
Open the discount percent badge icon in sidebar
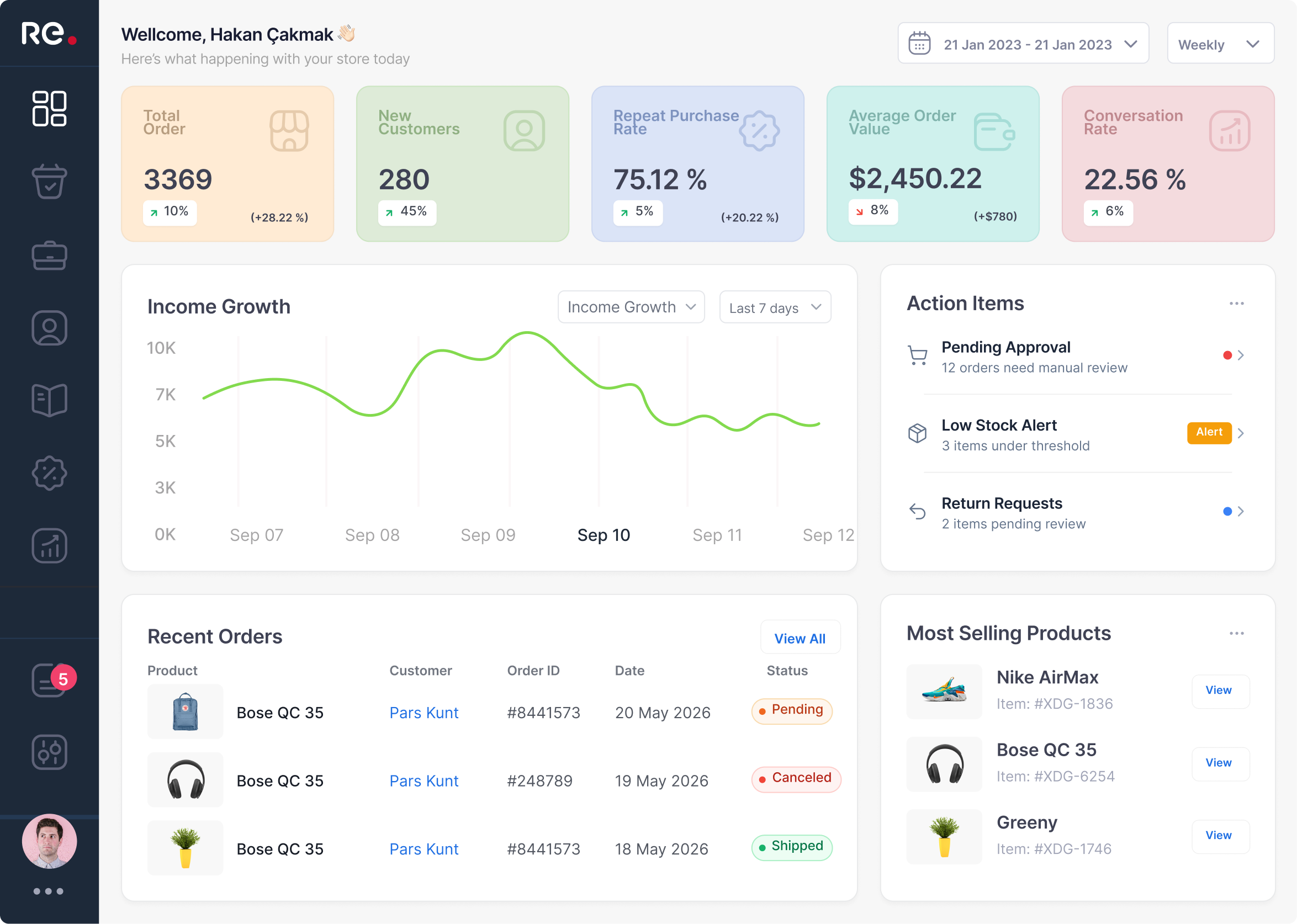50,473
